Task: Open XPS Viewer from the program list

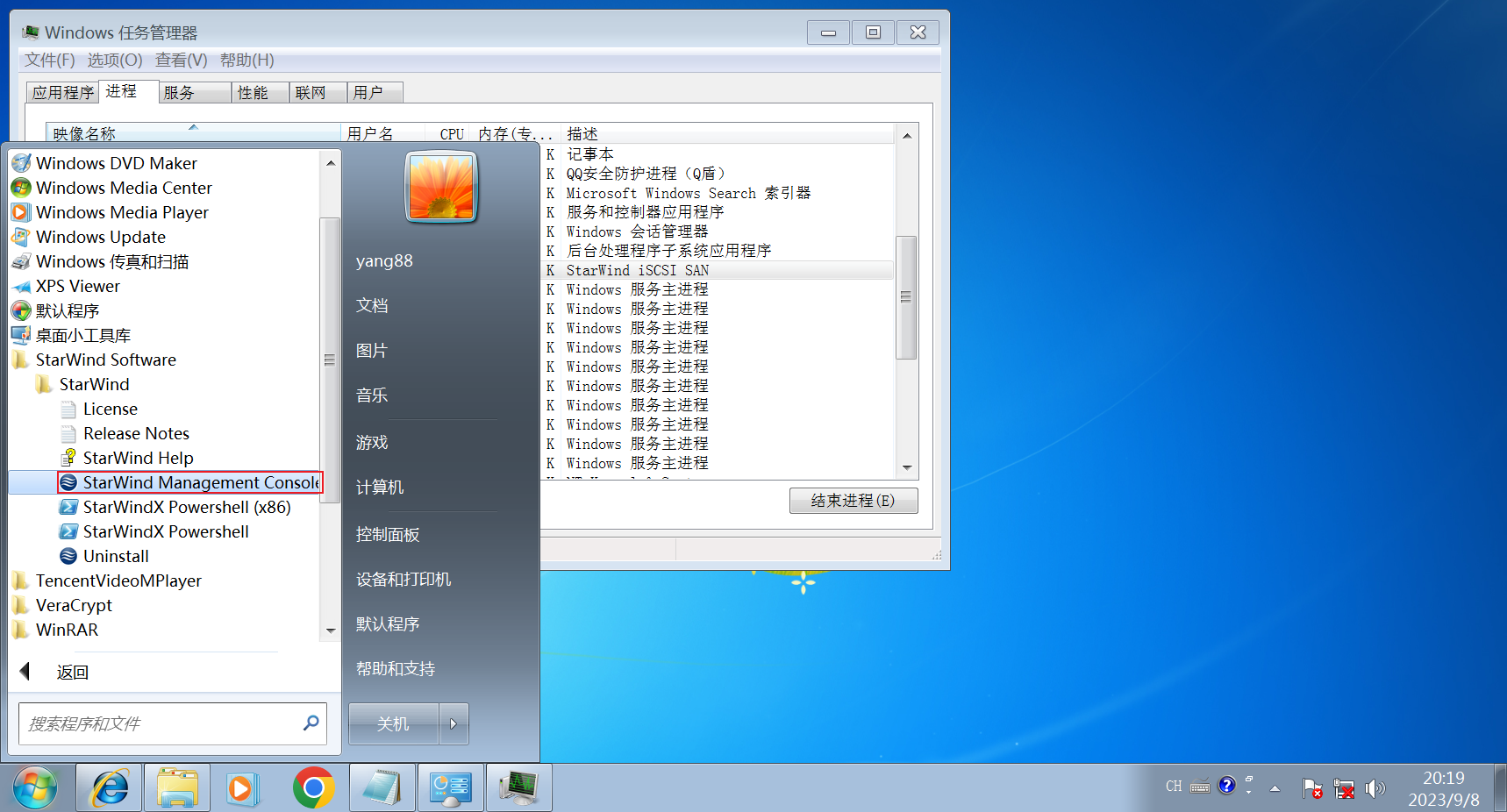Action: coord(77,286)
